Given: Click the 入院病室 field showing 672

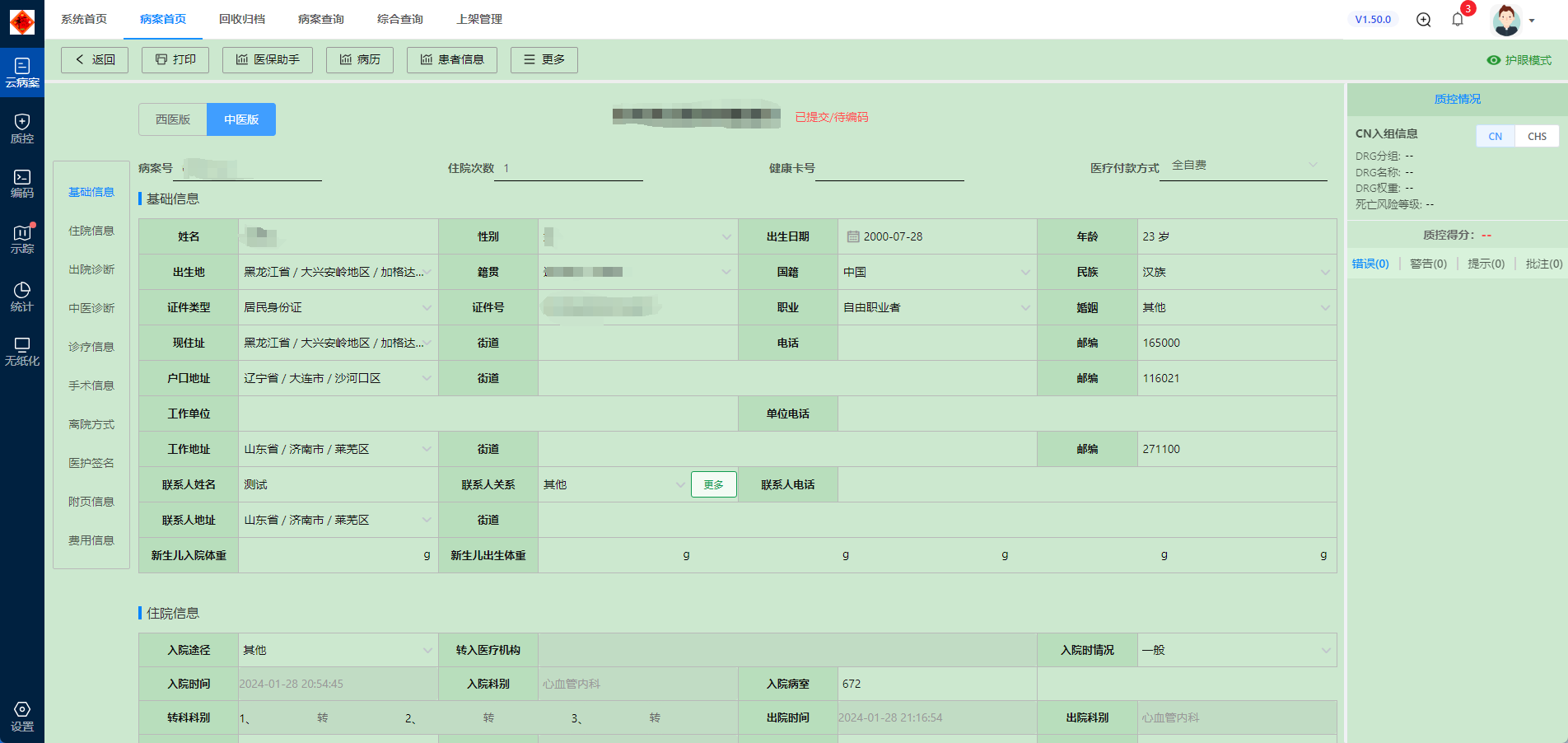Looking at the screenshot, I should pos(937,684).
